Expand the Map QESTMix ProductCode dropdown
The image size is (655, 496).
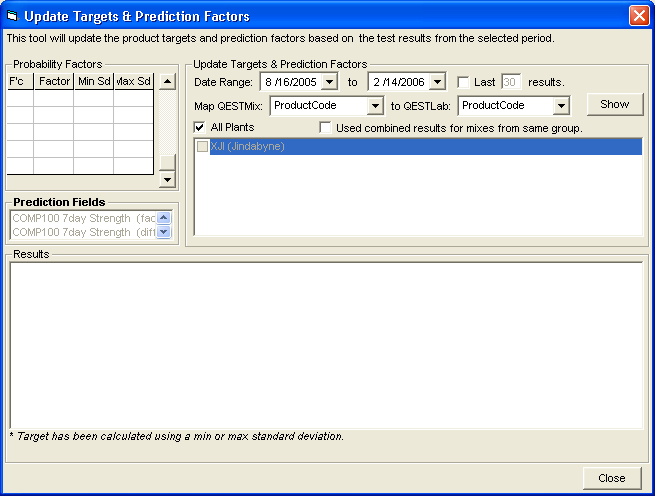tap(375, 105)
